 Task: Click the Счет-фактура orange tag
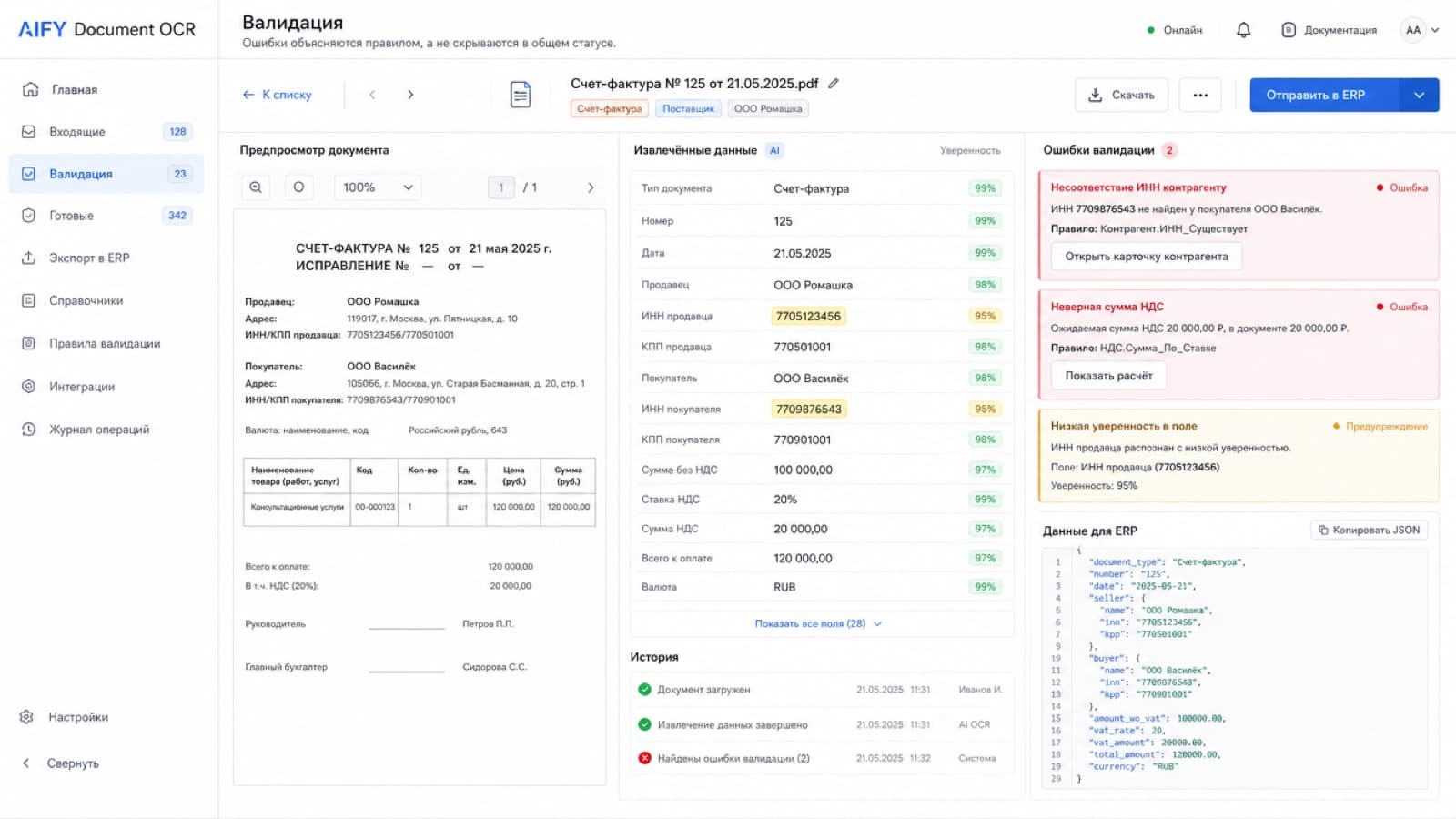(609, 109)
